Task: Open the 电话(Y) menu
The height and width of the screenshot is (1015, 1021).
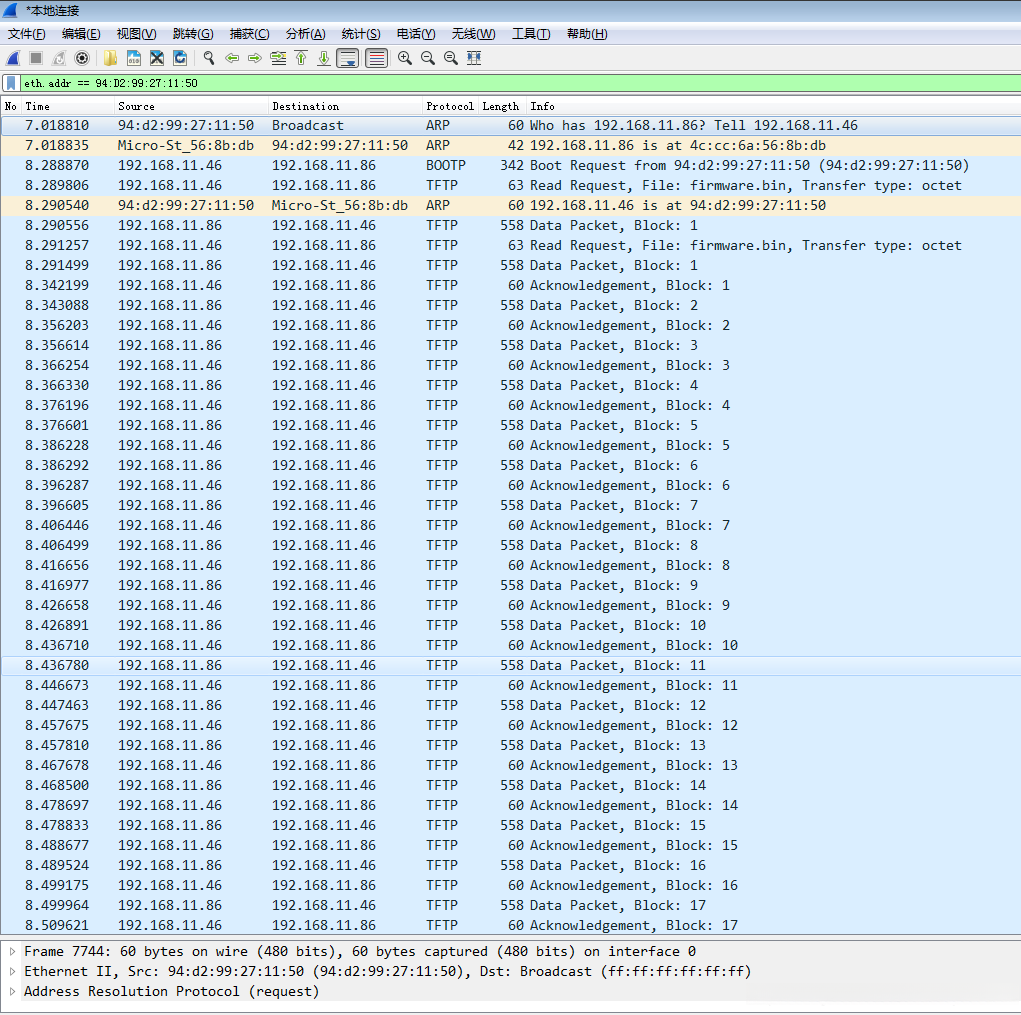Action: coord(416,34)
